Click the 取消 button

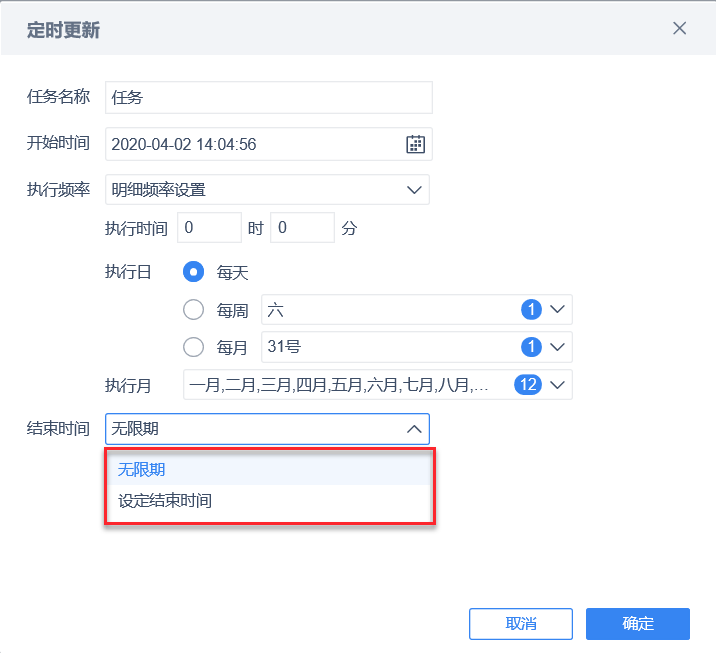tap(521, 624)
